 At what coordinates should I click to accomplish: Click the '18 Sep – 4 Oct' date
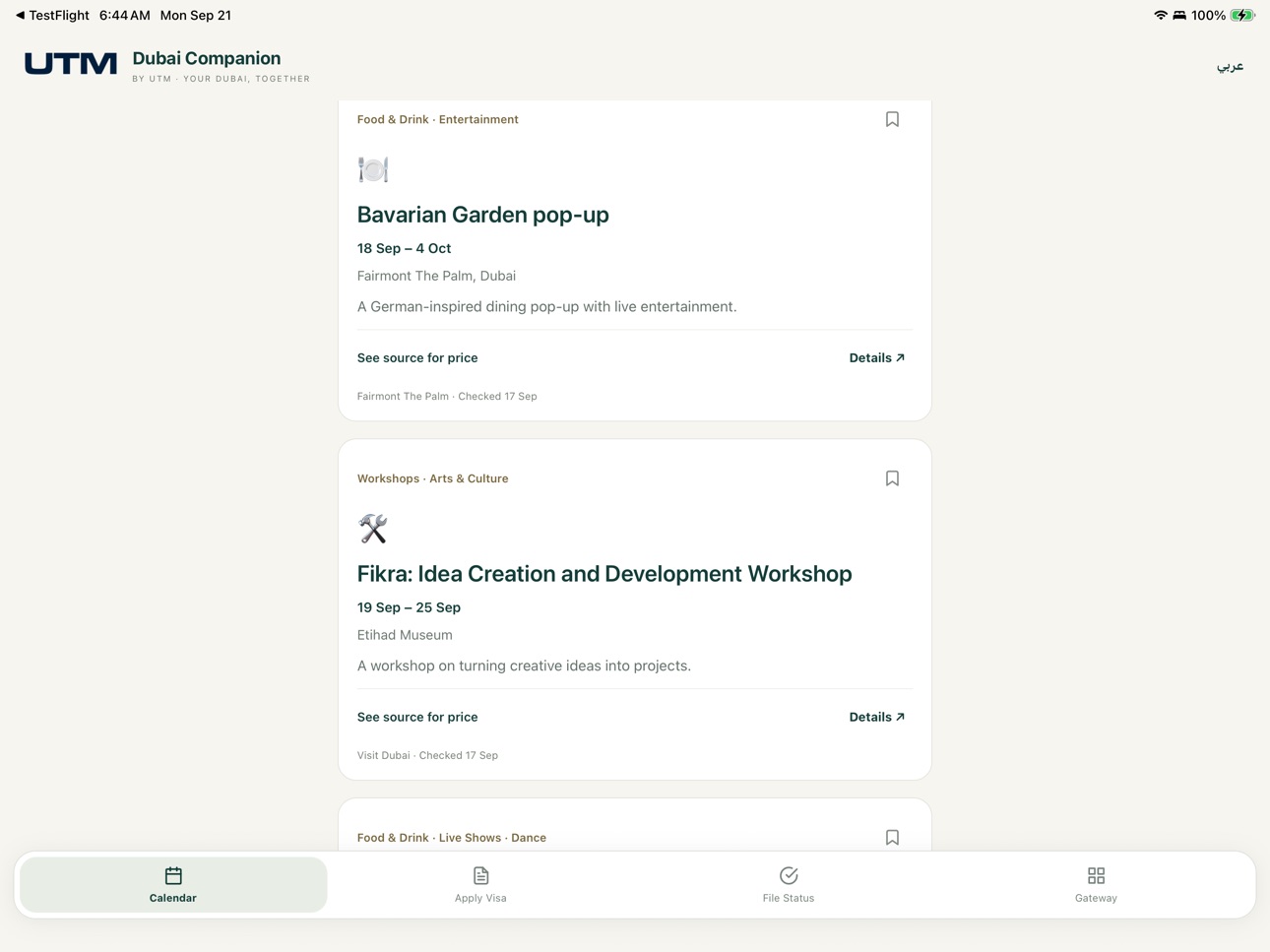pyautogui.click(x=405, y=248)
